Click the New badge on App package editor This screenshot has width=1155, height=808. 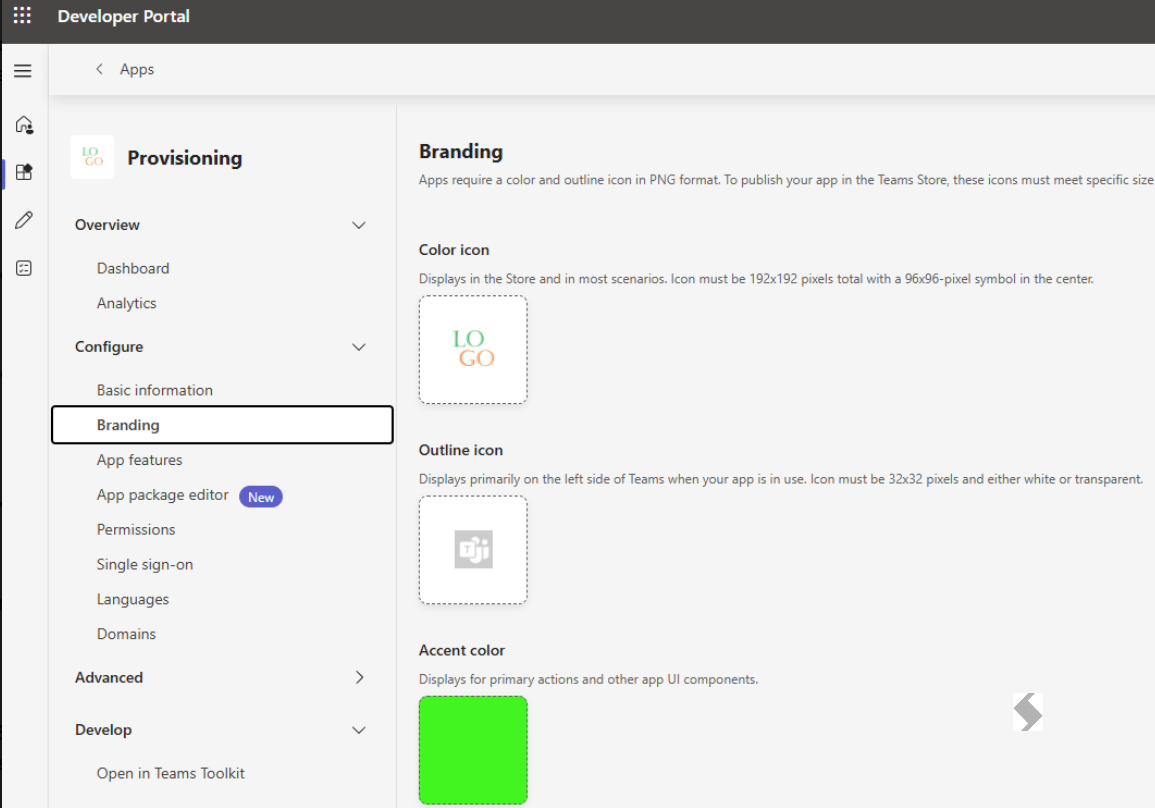(261, 497)
